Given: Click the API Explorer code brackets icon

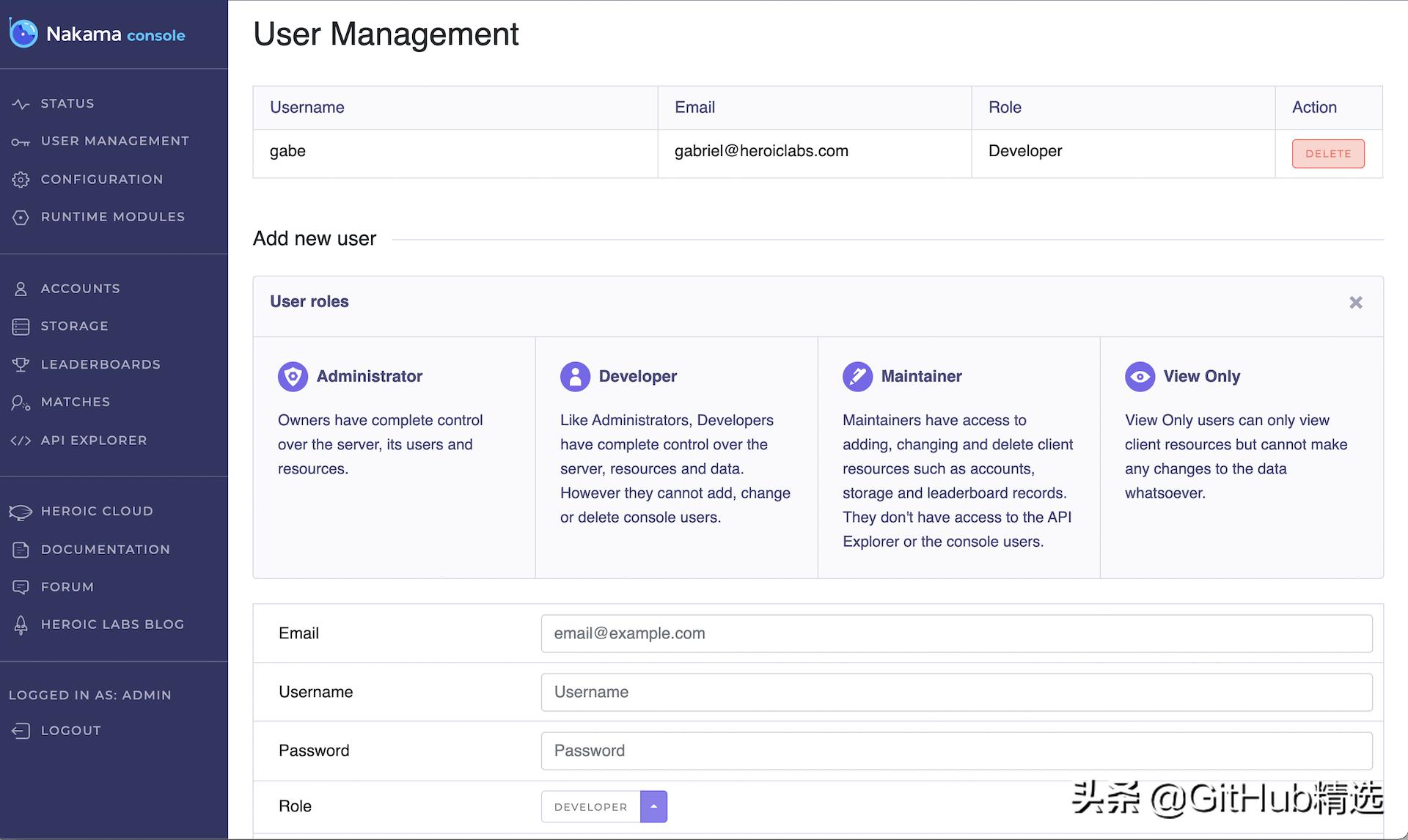Looking at the screenshot, I should [x=21, y=441].
